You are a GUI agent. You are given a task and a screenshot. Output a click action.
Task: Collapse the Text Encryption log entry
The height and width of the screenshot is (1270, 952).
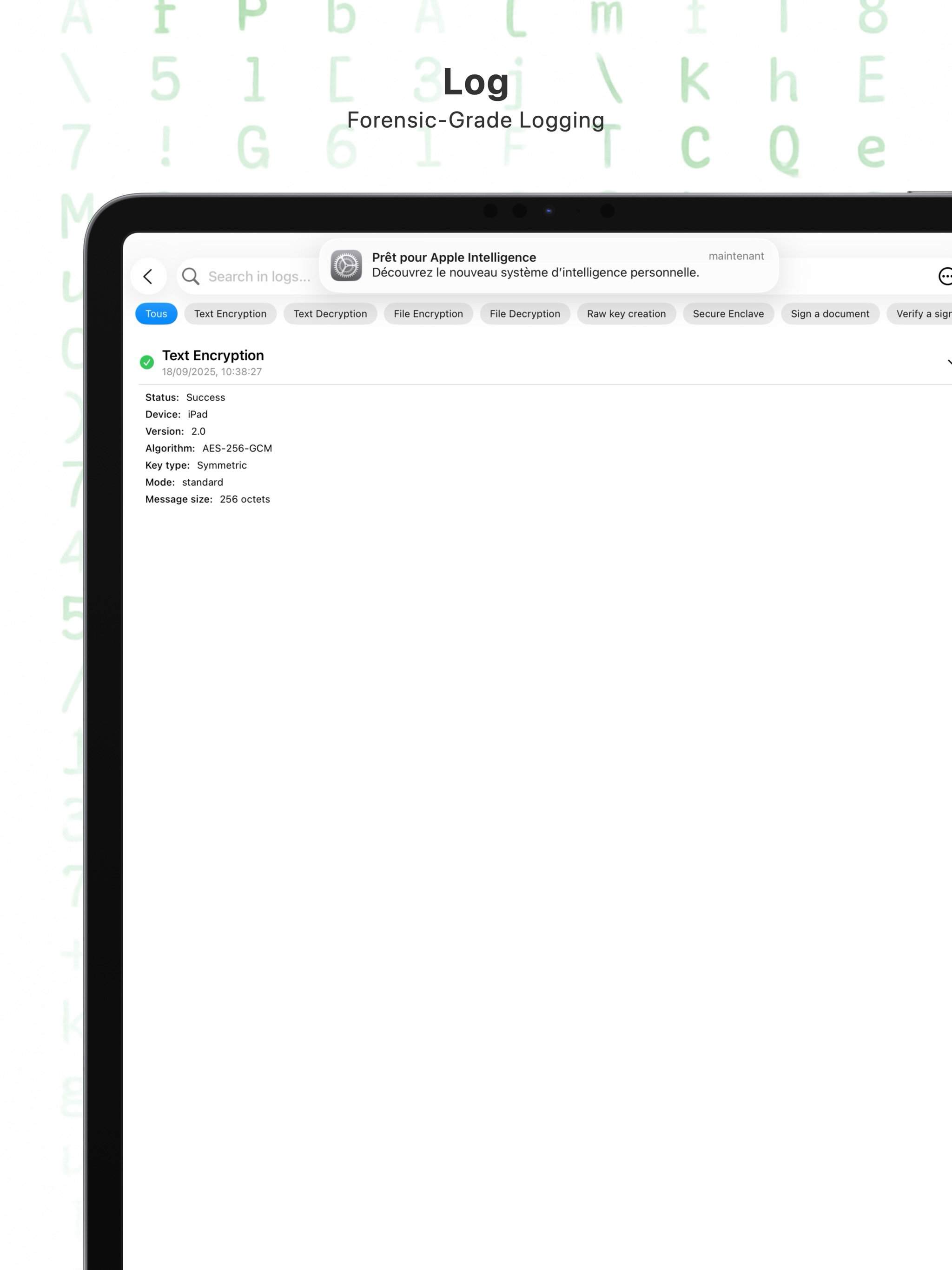tap(947, 362)
